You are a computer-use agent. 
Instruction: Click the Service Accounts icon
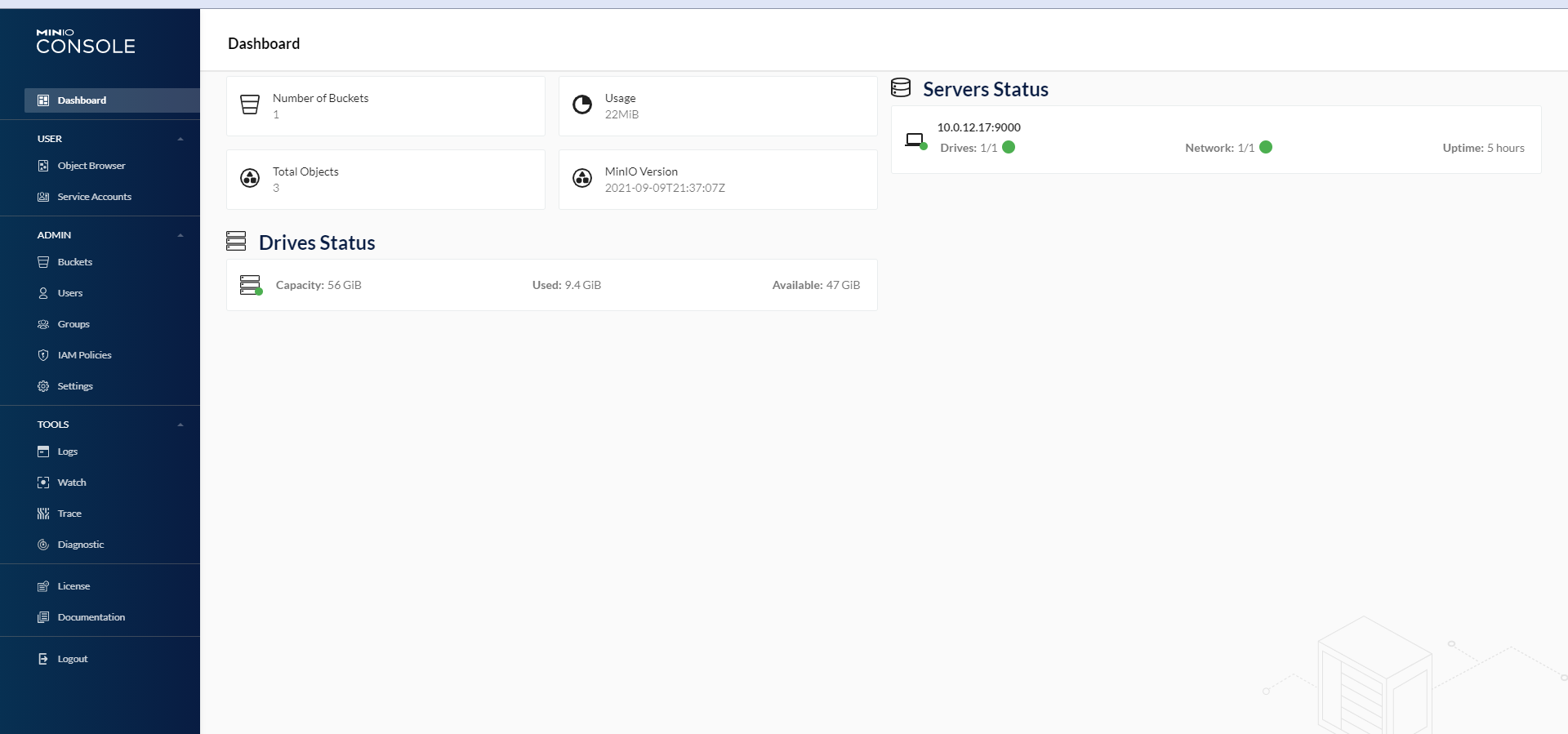43,197
